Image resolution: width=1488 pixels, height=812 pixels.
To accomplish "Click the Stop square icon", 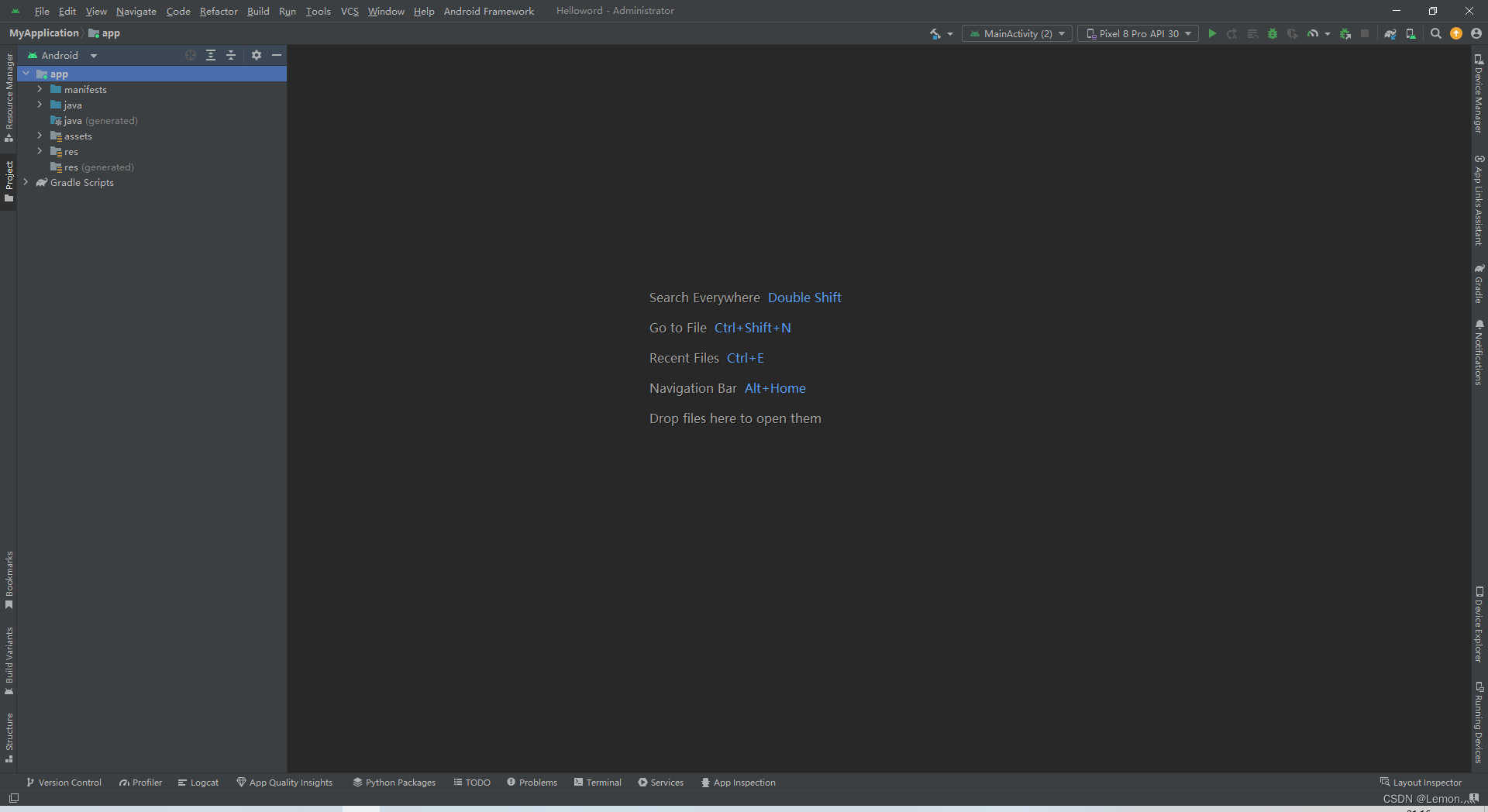I will point(1365,33).
